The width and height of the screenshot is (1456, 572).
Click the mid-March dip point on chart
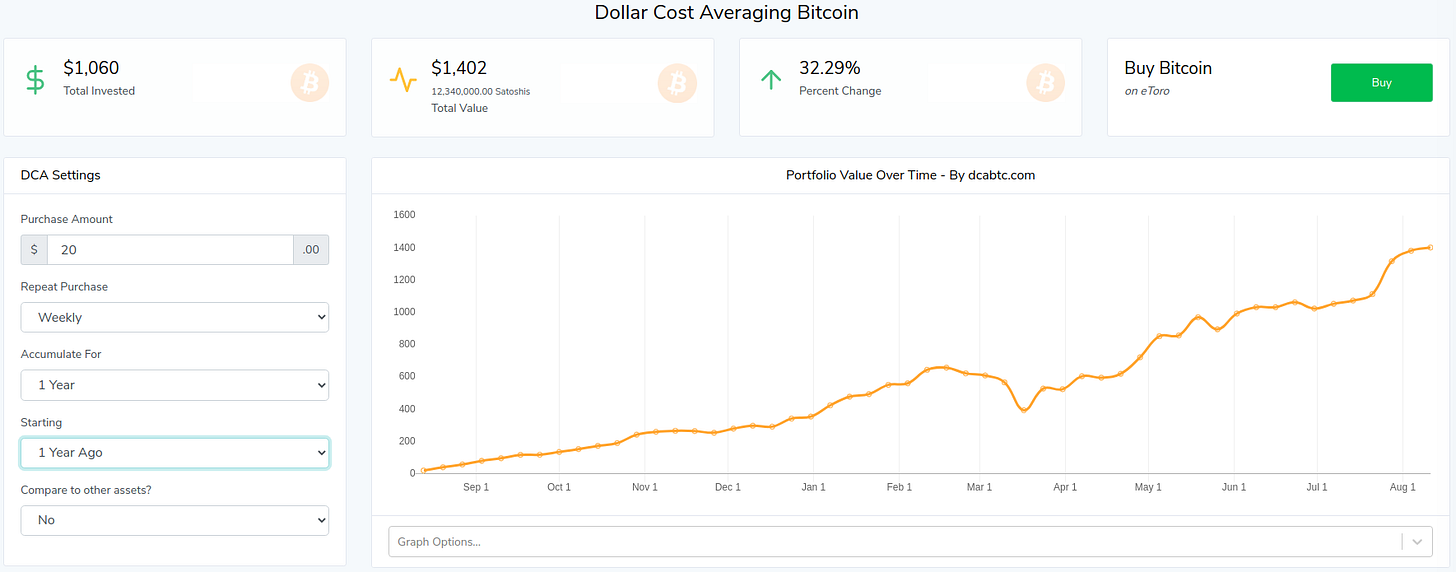click(1023, 410)
